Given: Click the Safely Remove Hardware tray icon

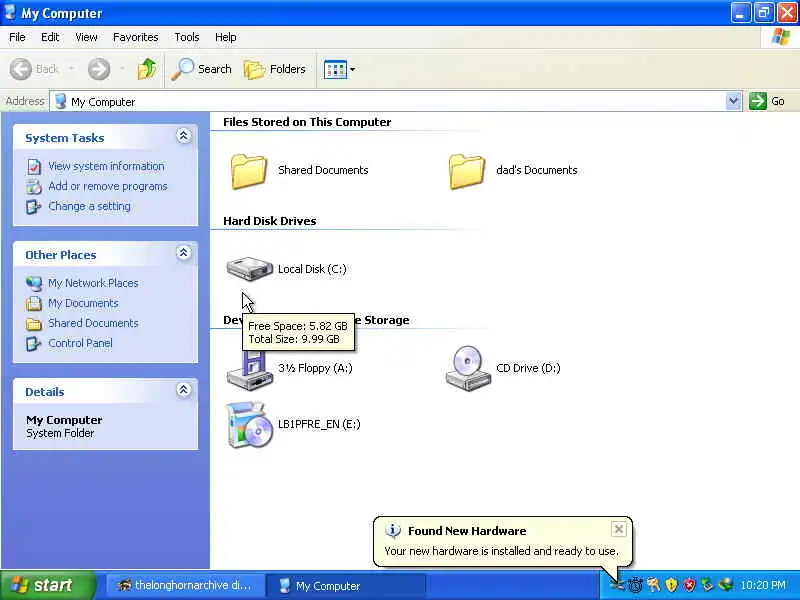Looking at the screenshot, I should [x=707, y=585].
